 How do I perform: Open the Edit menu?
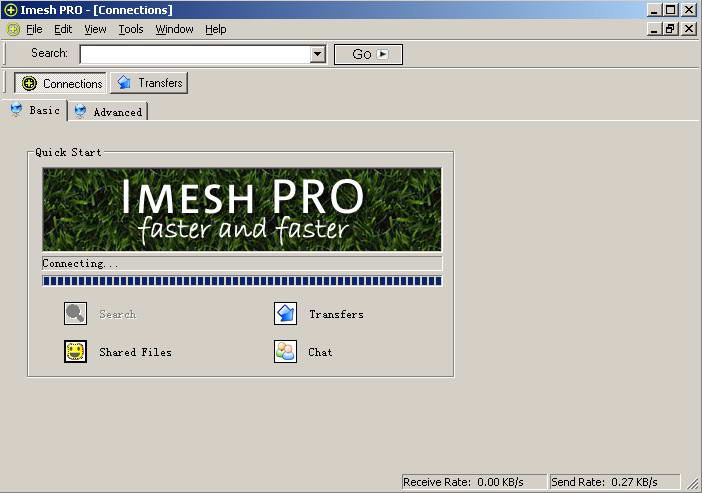pos(63,30)
